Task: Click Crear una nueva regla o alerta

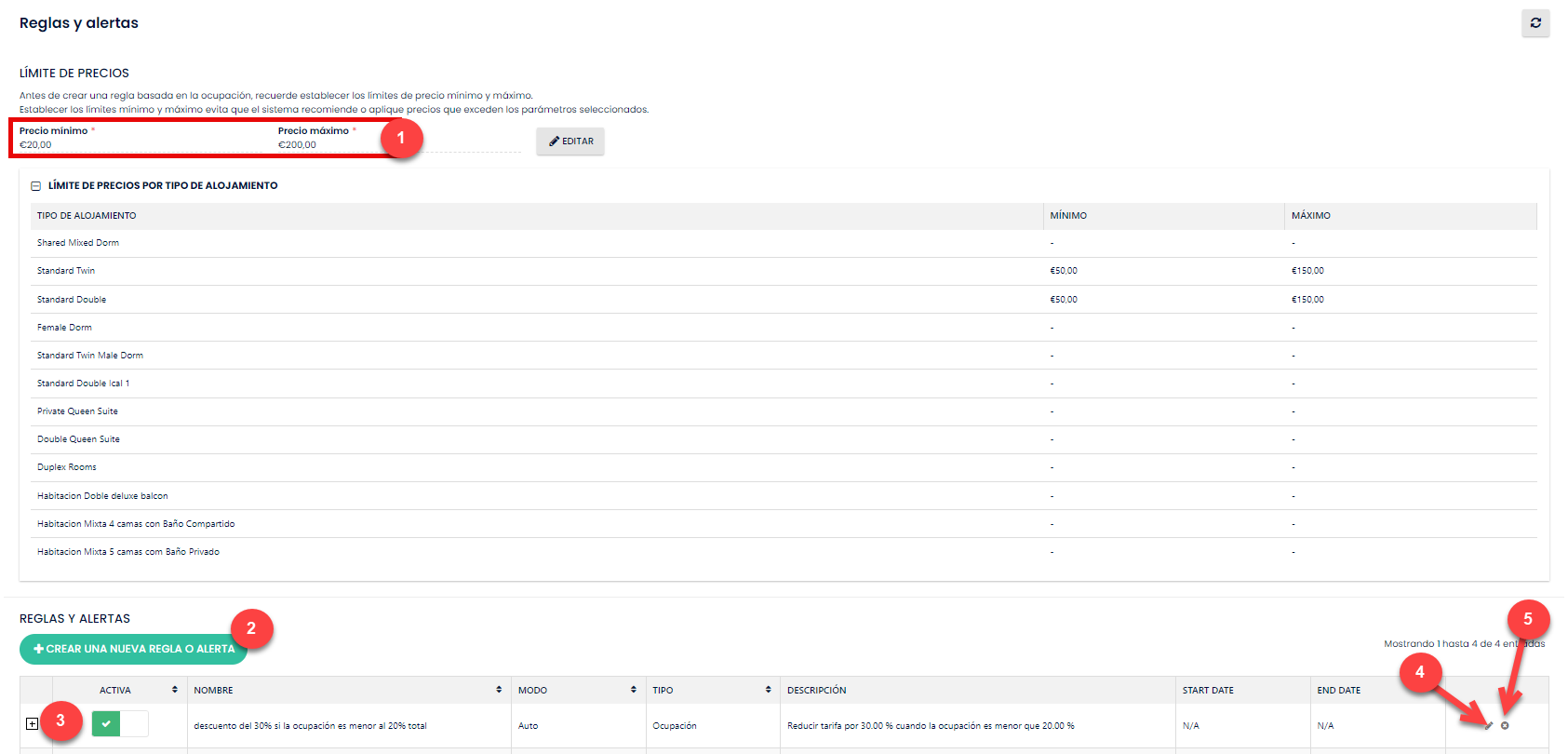Action: (133, 649)
